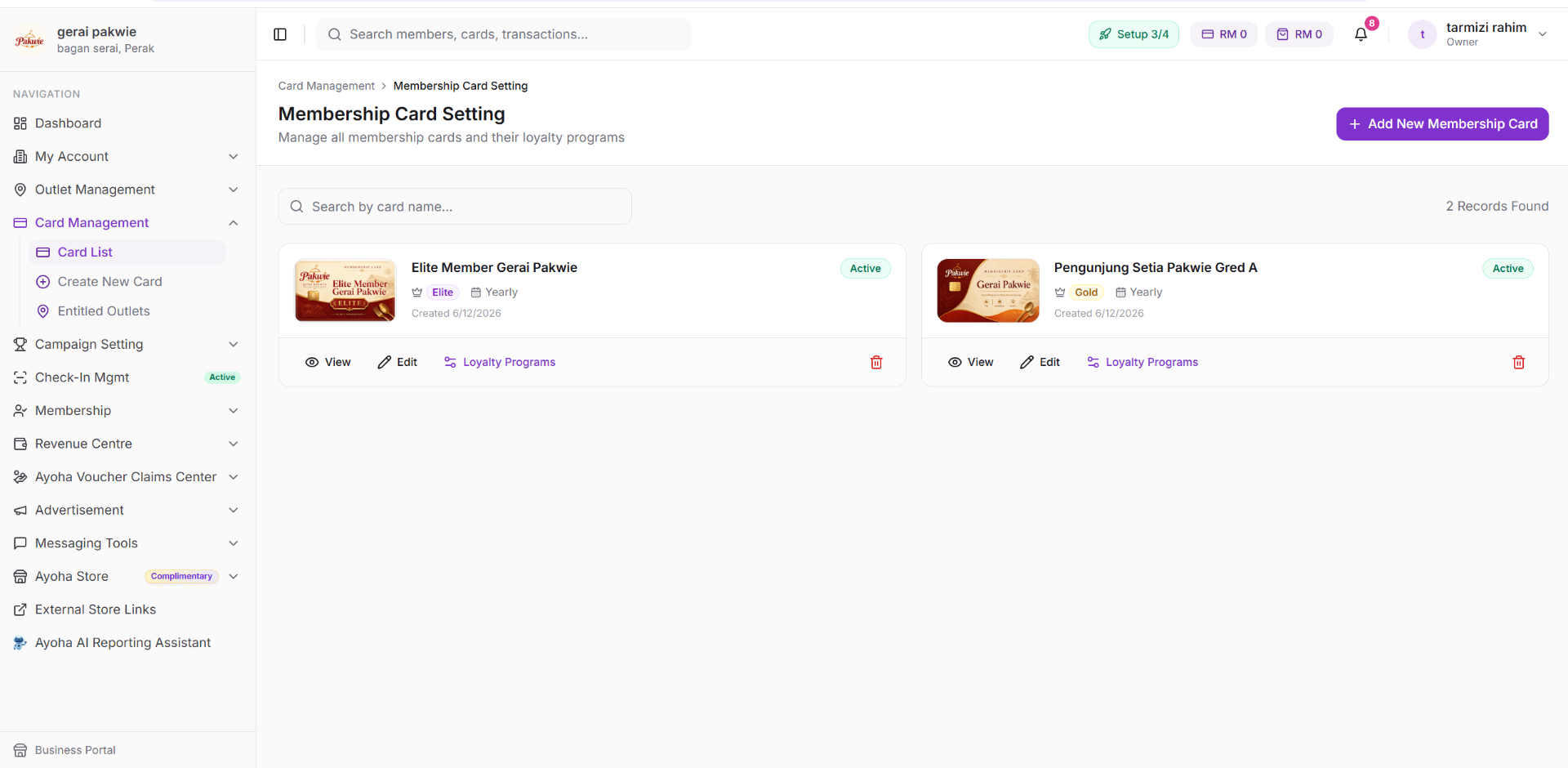Expand the Outlet Management menu
Viewport: 1568px width, 768px height.
coord(234,190)
